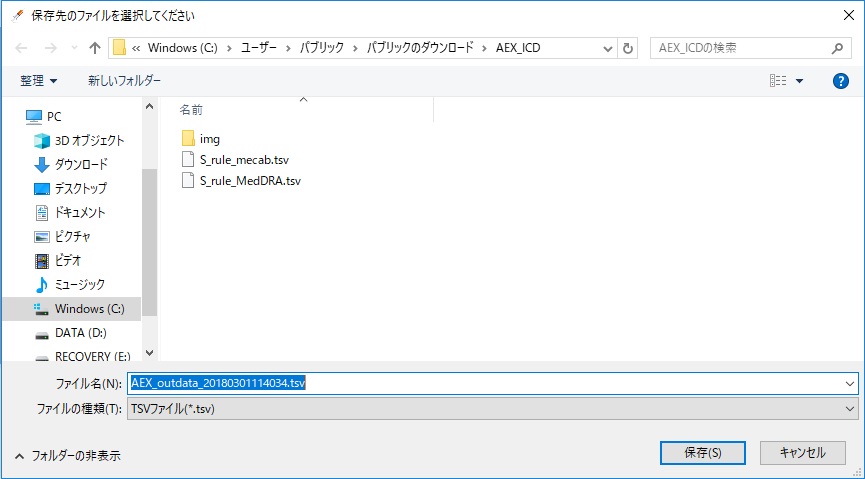Show hidden path segments via « chevron

[x=136, y=49]
